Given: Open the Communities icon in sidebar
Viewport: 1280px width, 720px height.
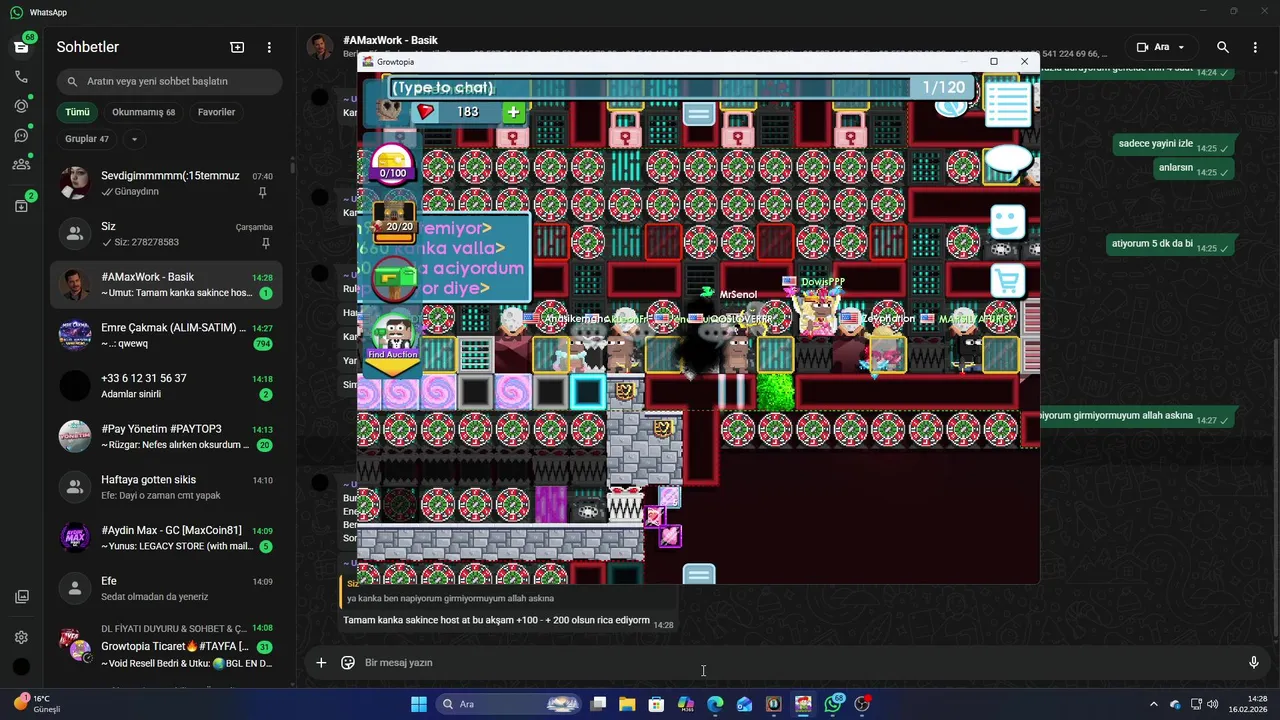Looking at the screenshot, I should [21, 164].
